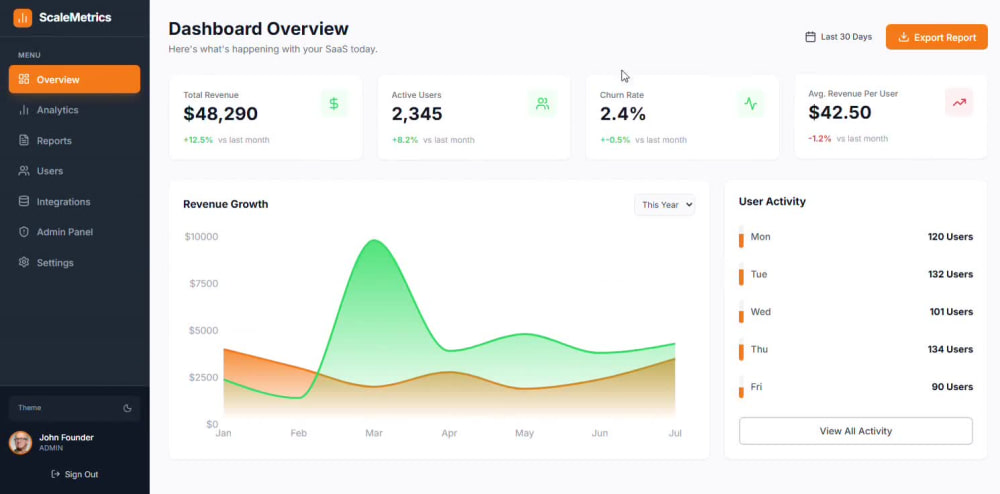
Task: Open the This Year dropdown
Action: (665, 205)
